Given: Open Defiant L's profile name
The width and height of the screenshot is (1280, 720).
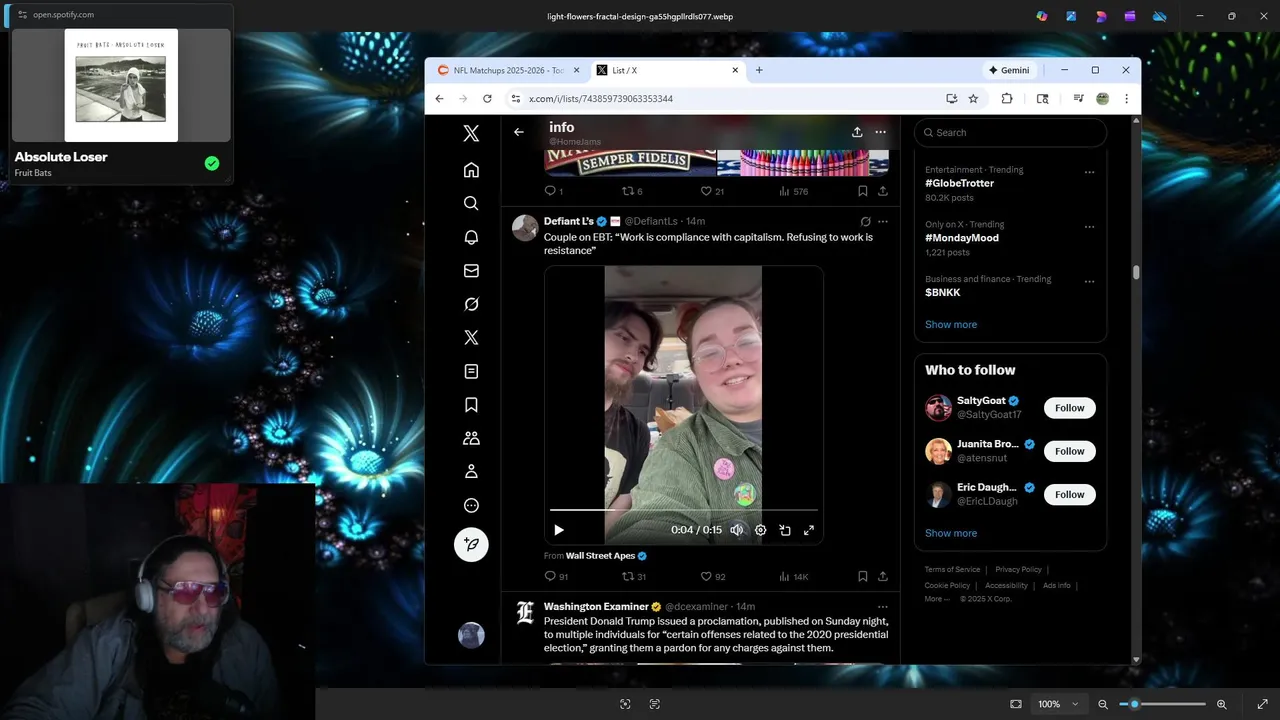Looking at the screenshot, I should (569, 221).
